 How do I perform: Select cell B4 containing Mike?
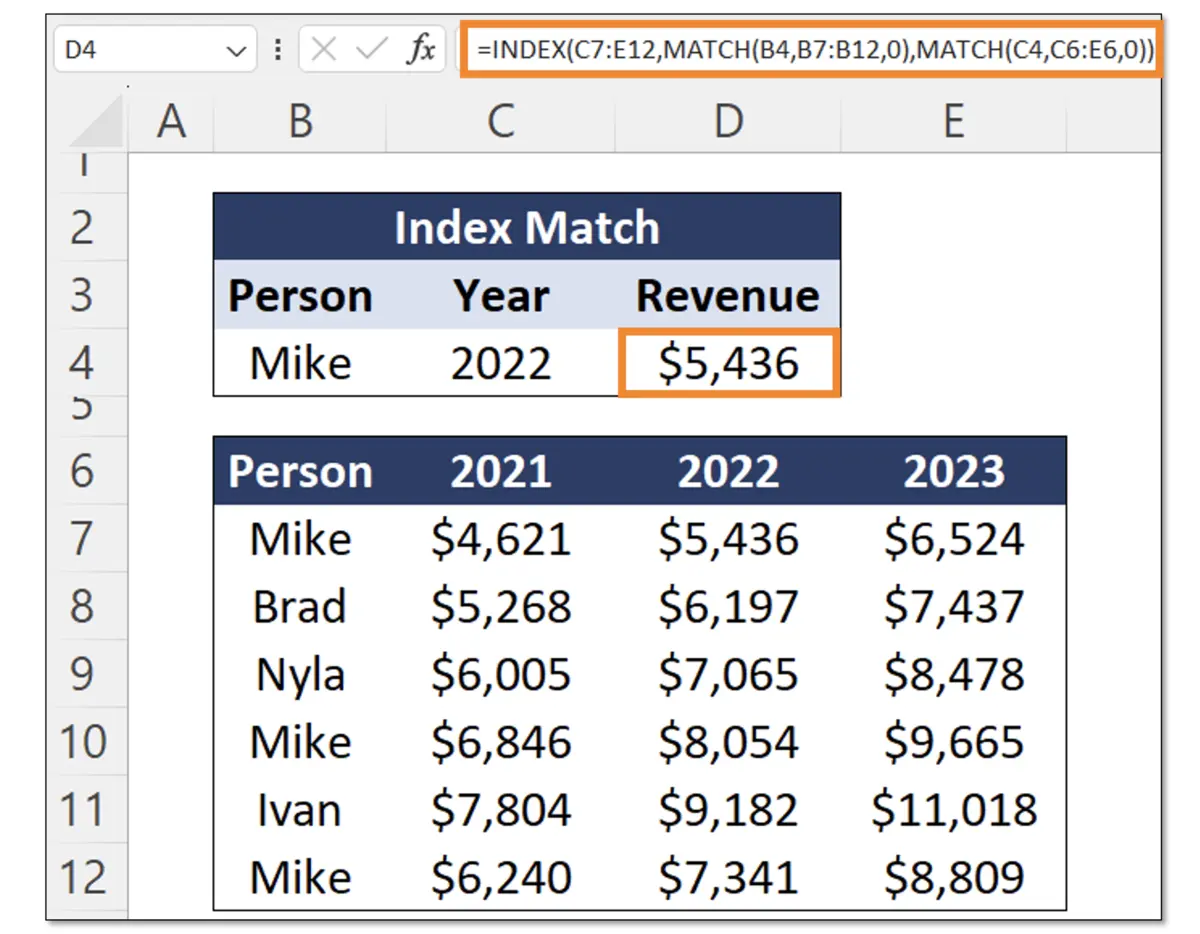click(300, 362)
